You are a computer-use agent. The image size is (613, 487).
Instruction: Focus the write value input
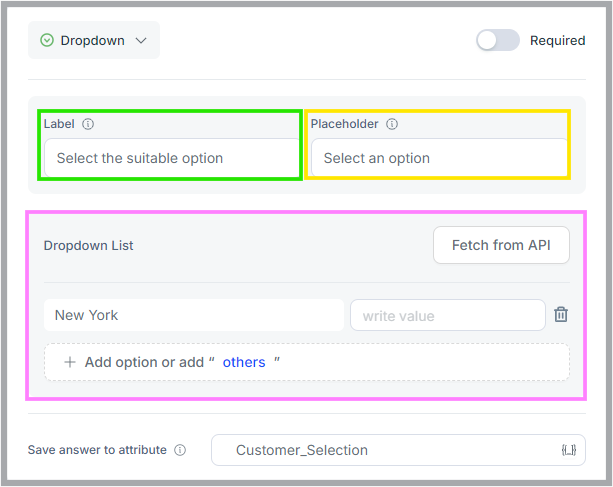[x=448, y=315]
